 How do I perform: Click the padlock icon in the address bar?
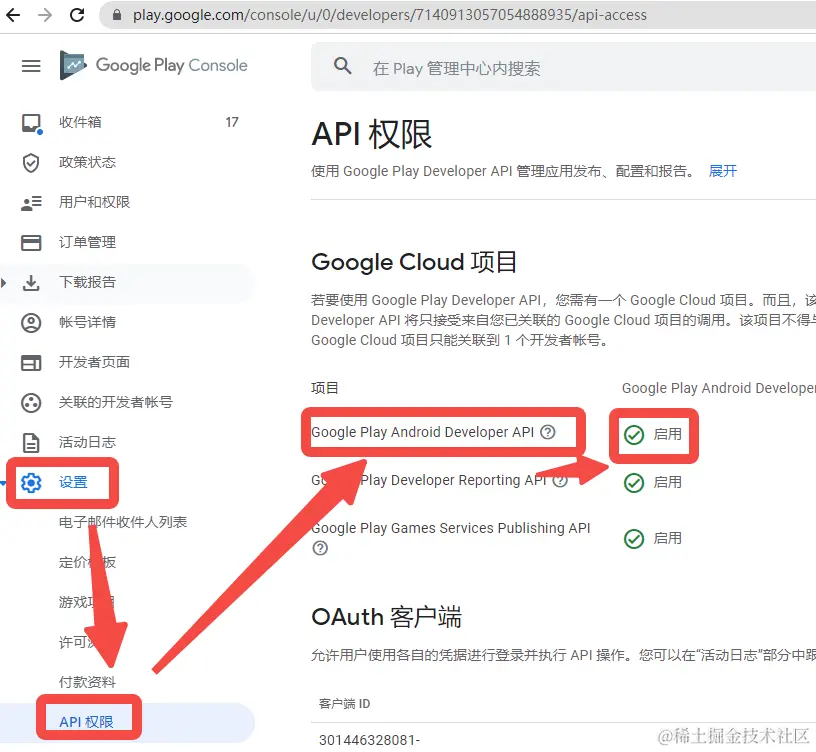(117, 15)
